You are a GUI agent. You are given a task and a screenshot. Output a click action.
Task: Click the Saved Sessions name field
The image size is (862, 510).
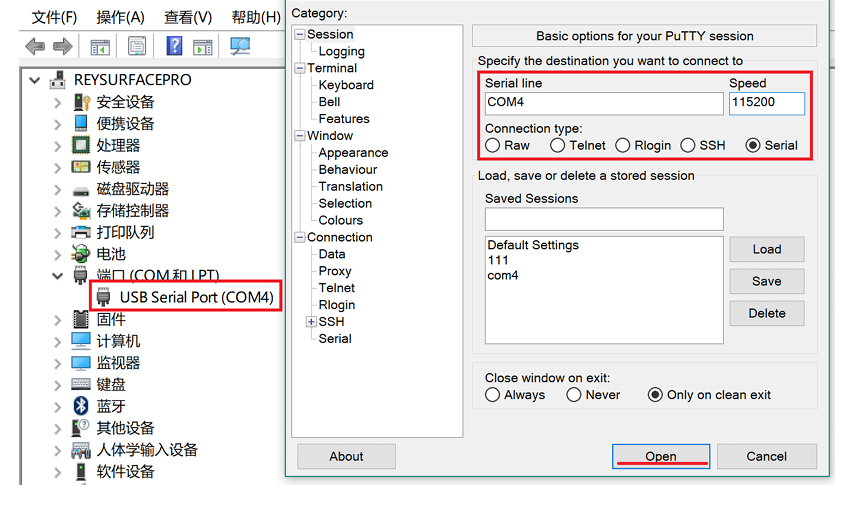pos(604,219)
